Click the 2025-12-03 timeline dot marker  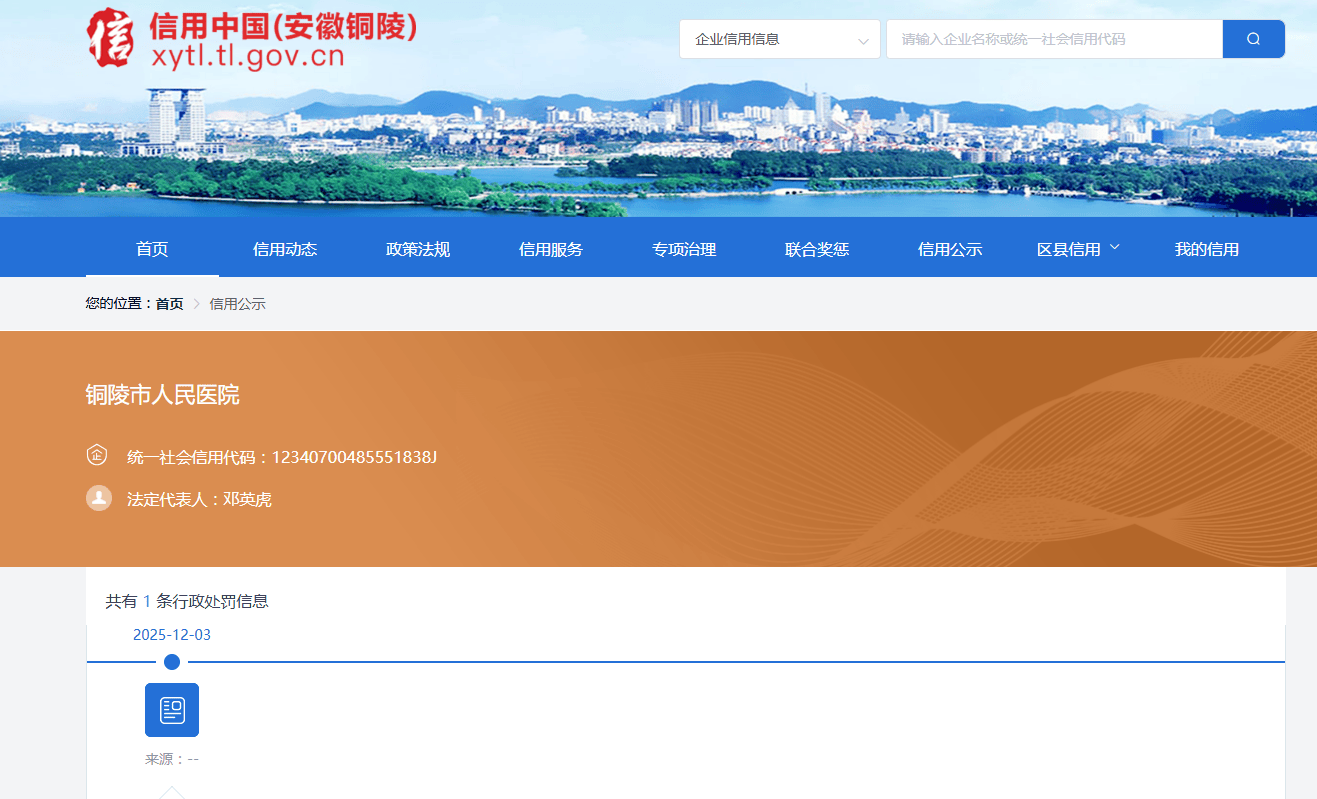(172, 662)
